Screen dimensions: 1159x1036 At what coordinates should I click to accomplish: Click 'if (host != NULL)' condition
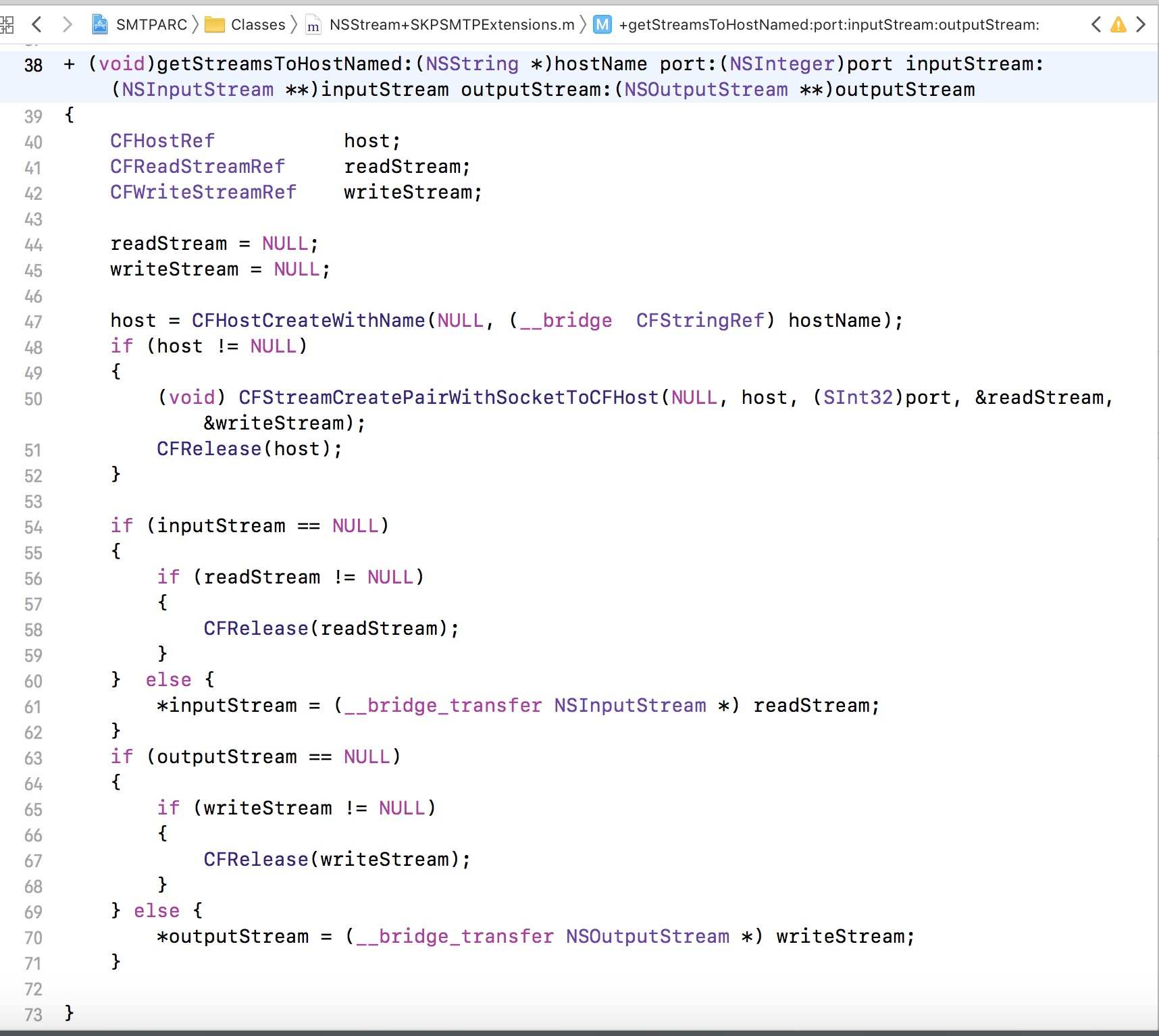[209, 346]
